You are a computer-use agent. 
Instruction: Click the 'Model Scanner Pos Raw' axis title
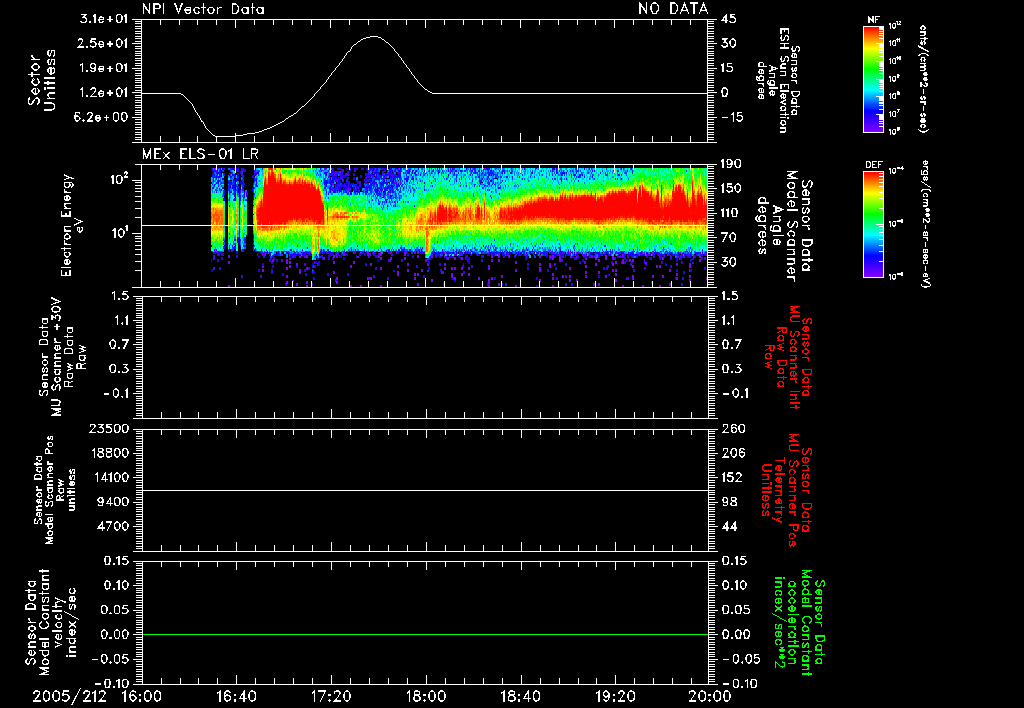[55, 490]
